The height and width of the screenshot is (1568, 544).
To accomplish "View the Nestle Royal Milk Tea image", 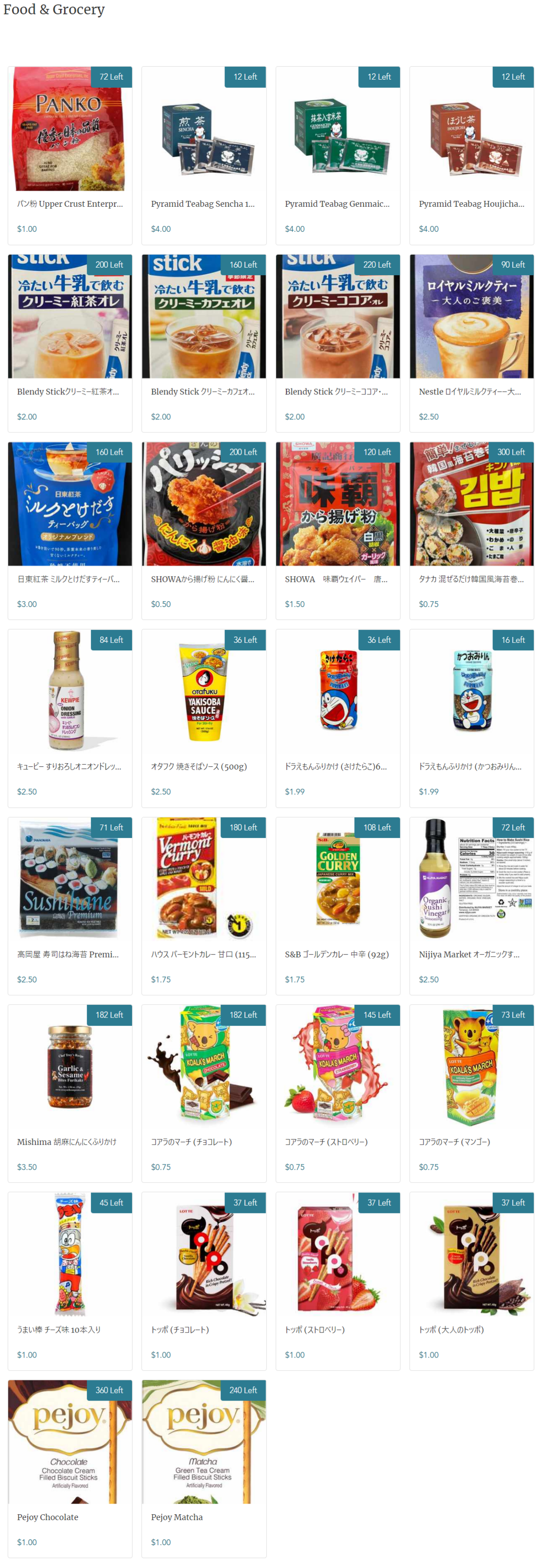I will [471, 316].
